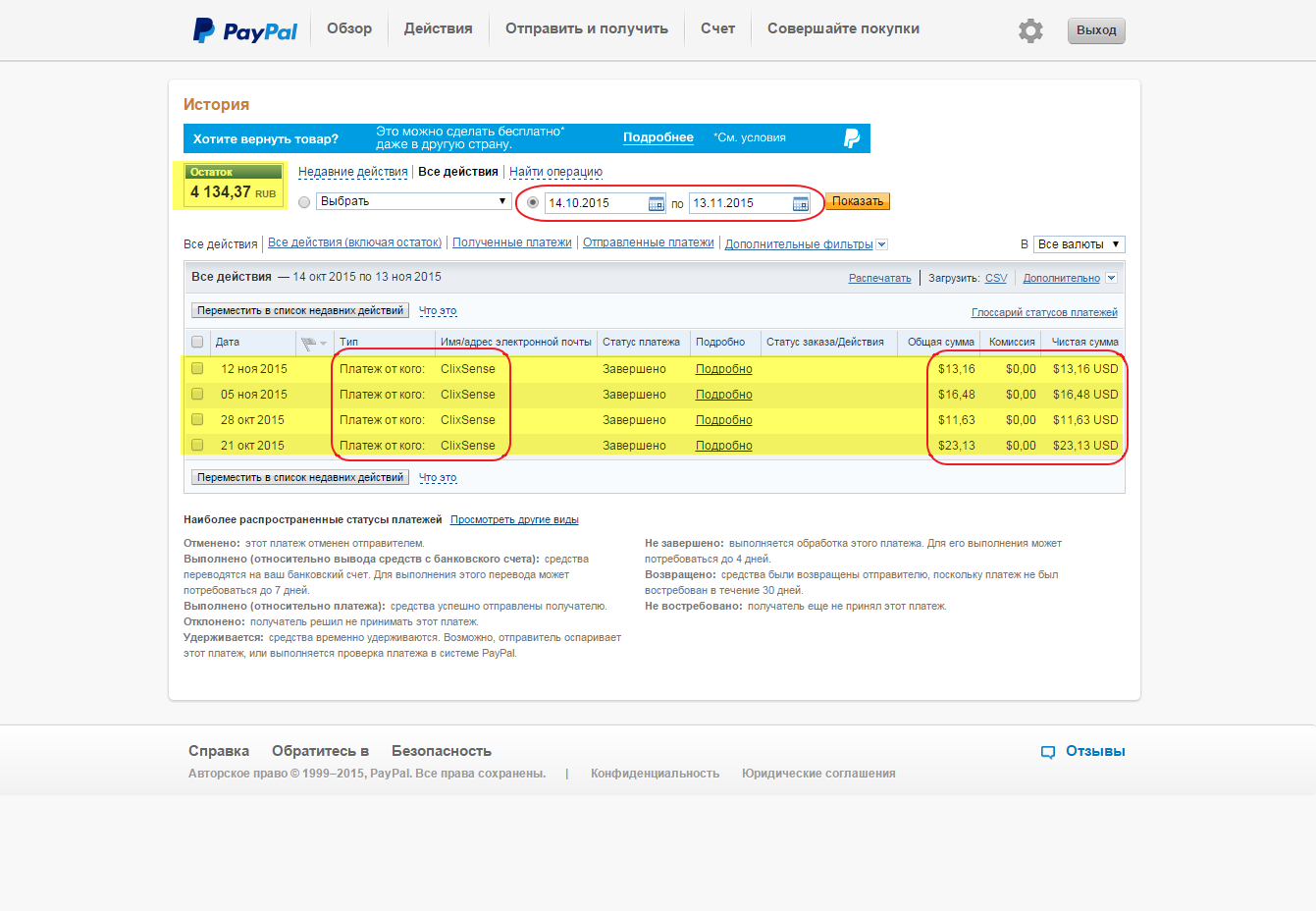This screenshot has height=911, width=1316.
Task: Click the PayPal icon in the blue banner
Action: 852,138
